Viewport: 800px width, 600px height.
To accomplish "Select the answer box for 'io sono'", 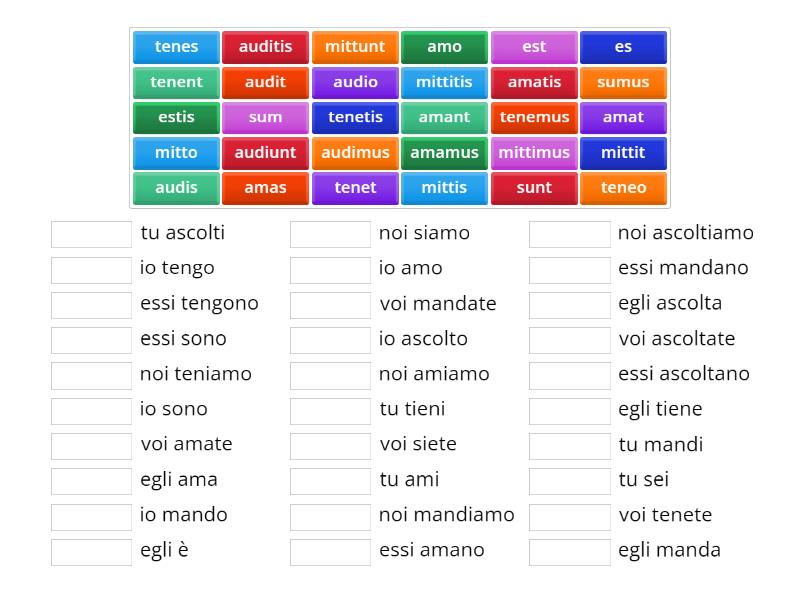I will 90,409.
